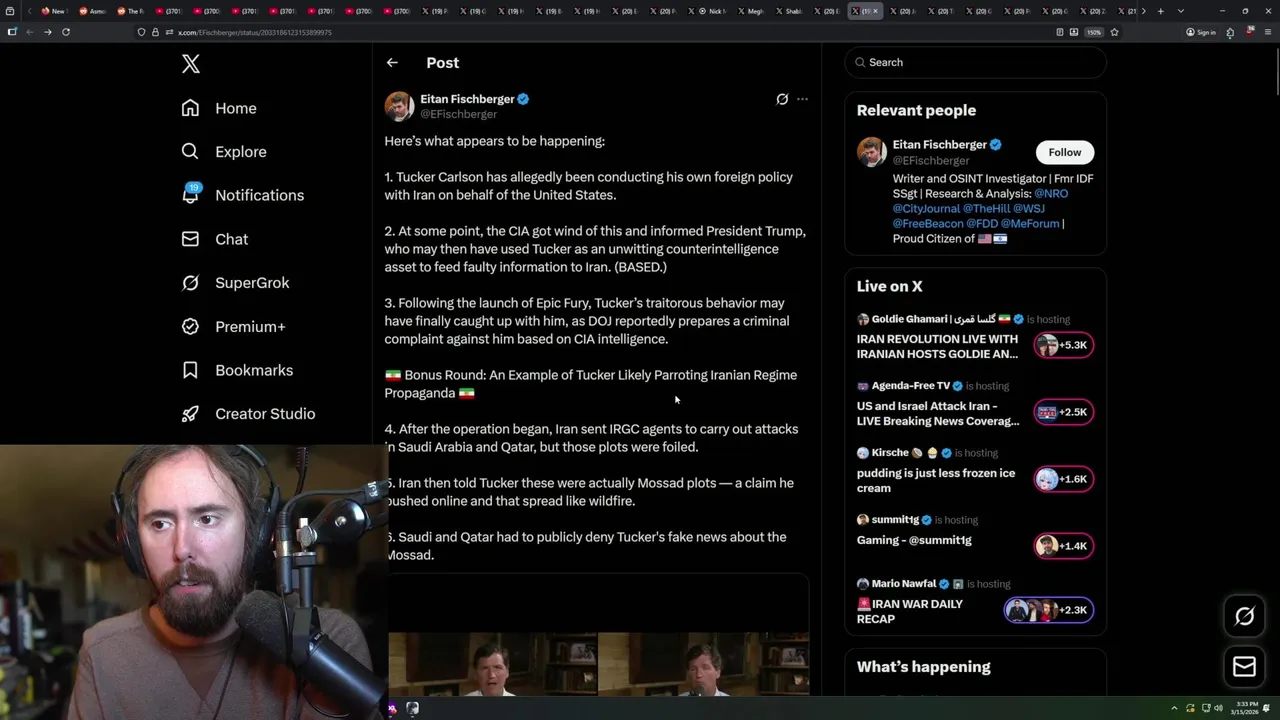The width and height of the screenshot is (1280, 720).
Task: Click the x.com address bar URL
Action: click(x=255, y=32)
